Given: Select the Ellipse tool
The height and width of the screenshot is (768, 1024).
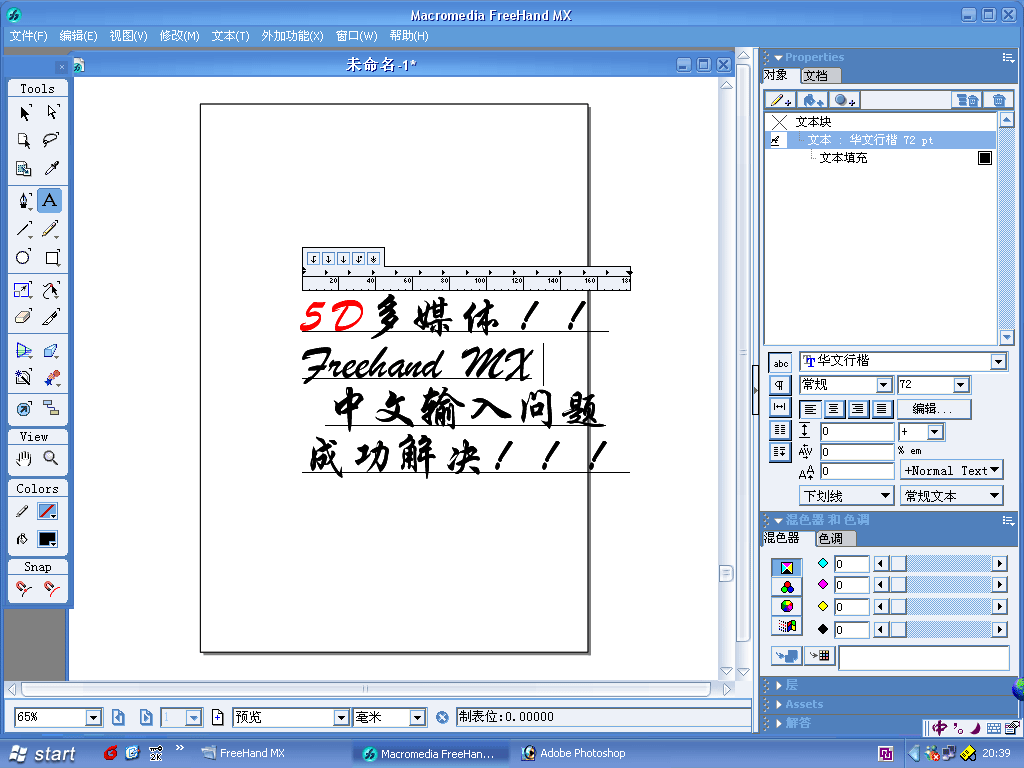Looking at the screenshot, I should pyautogui.click(x=24, y=257).
